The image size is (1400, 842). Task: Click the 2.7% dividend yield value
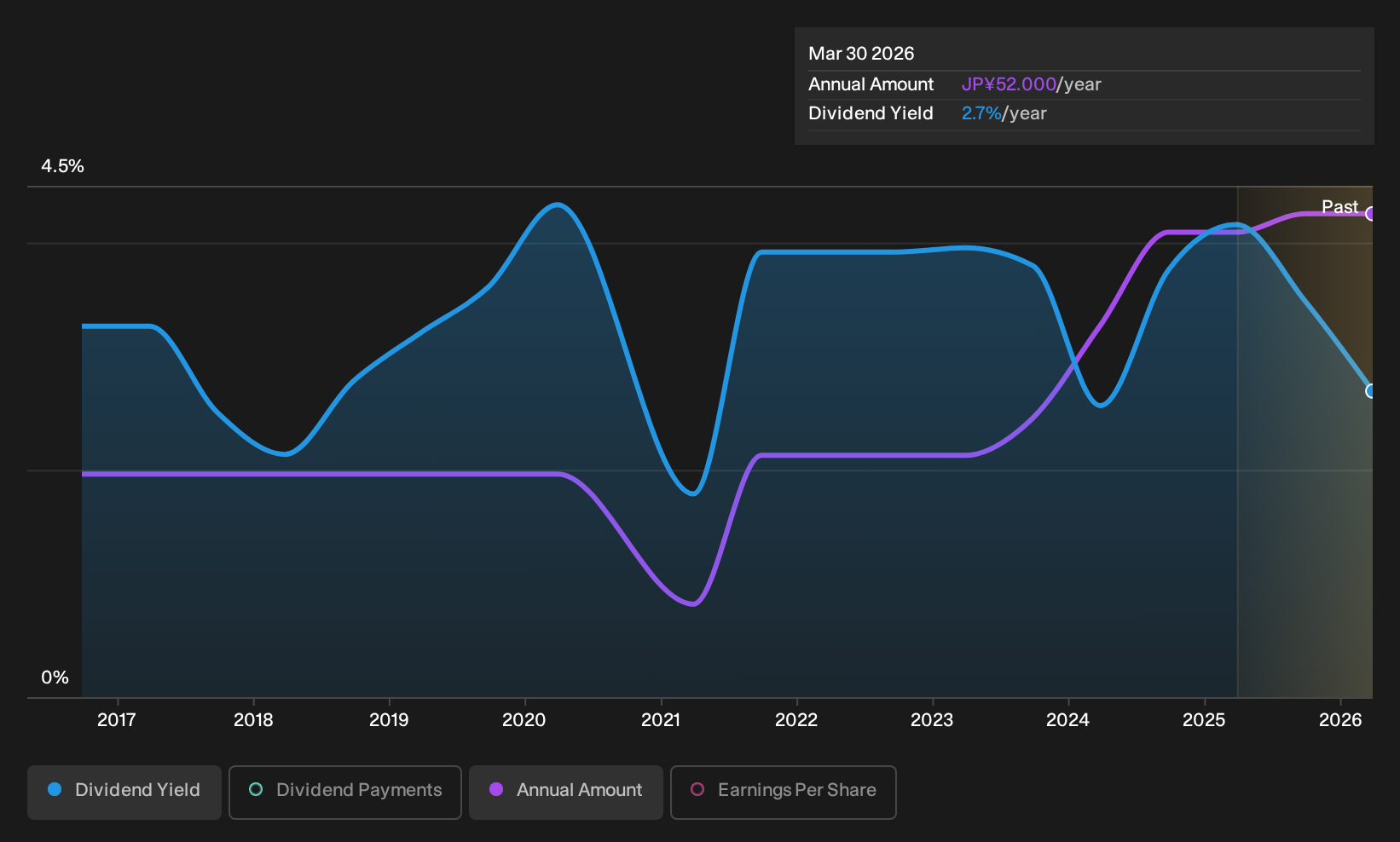981,113
